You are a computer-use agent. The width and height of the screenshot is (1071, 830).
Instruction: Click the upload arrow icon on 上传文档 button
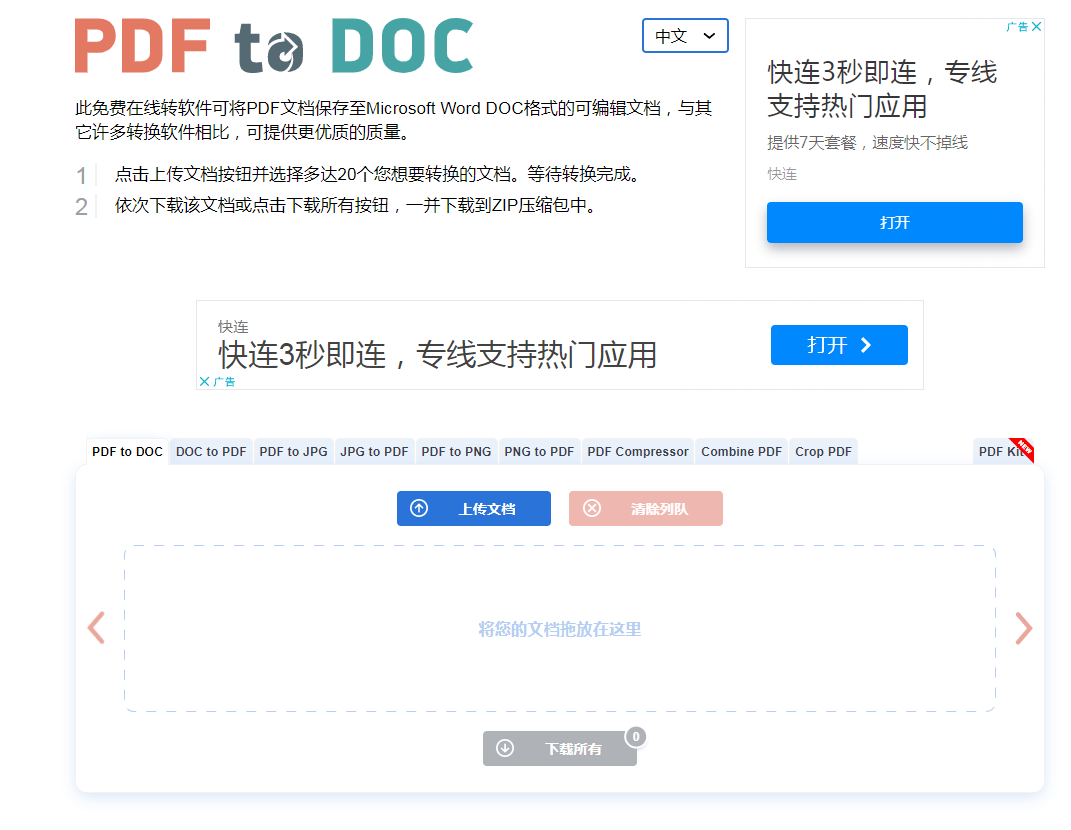point(419,508)
